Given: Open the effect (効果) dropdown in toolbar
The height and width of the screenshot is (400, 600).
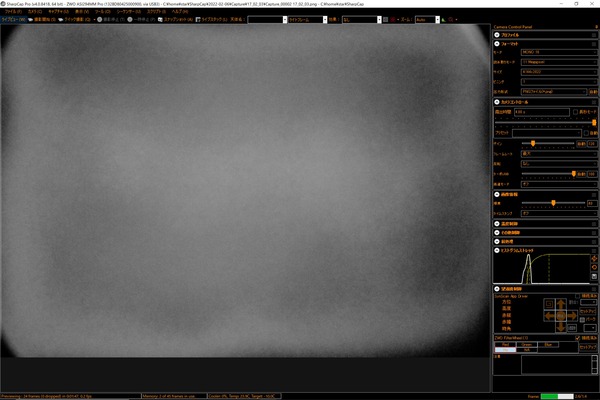Looking at the screenshot, I should pyautogui.click(x=379, y=20).
